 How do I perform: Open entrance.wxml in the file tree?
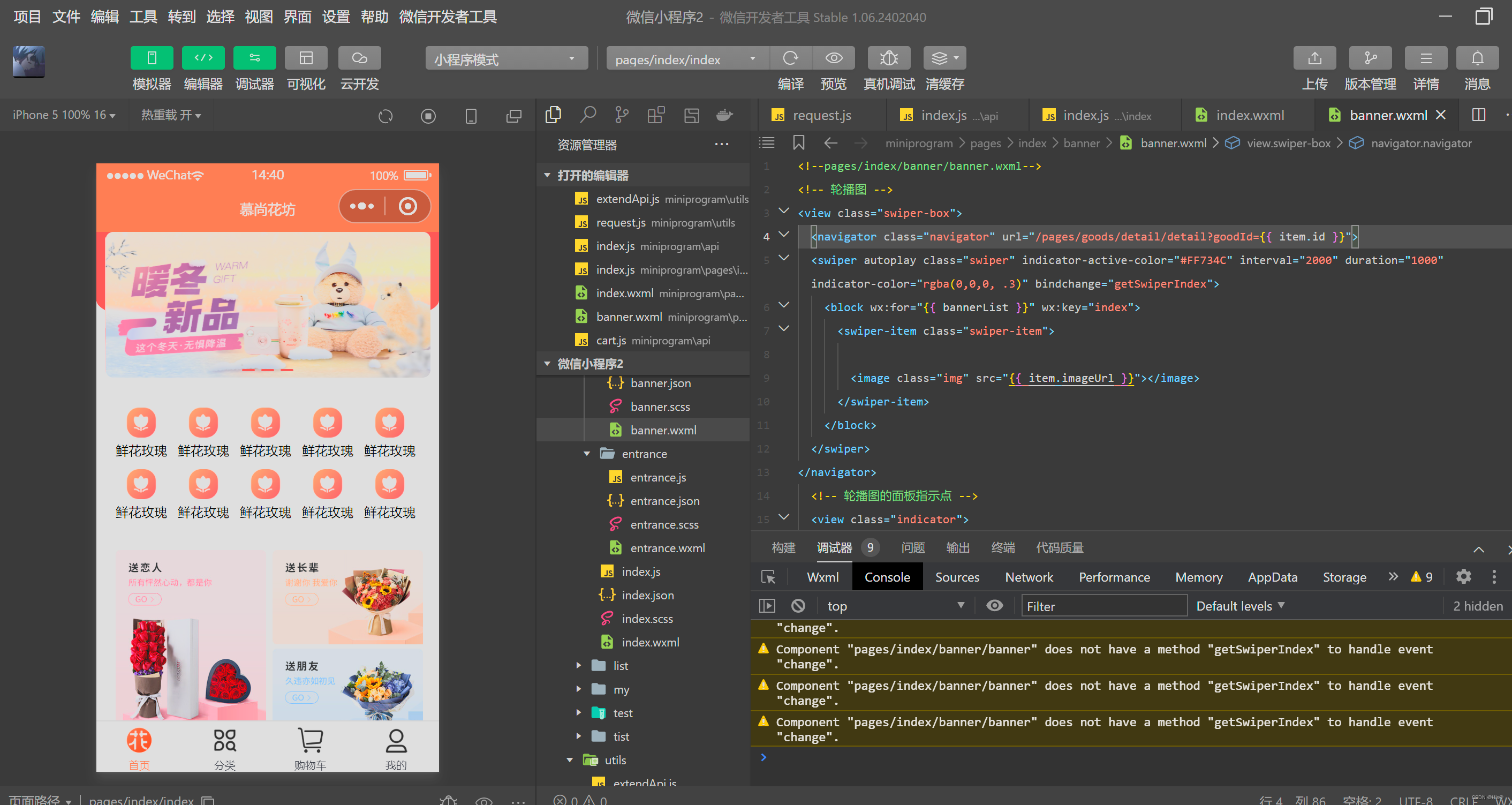coord(667,547)
